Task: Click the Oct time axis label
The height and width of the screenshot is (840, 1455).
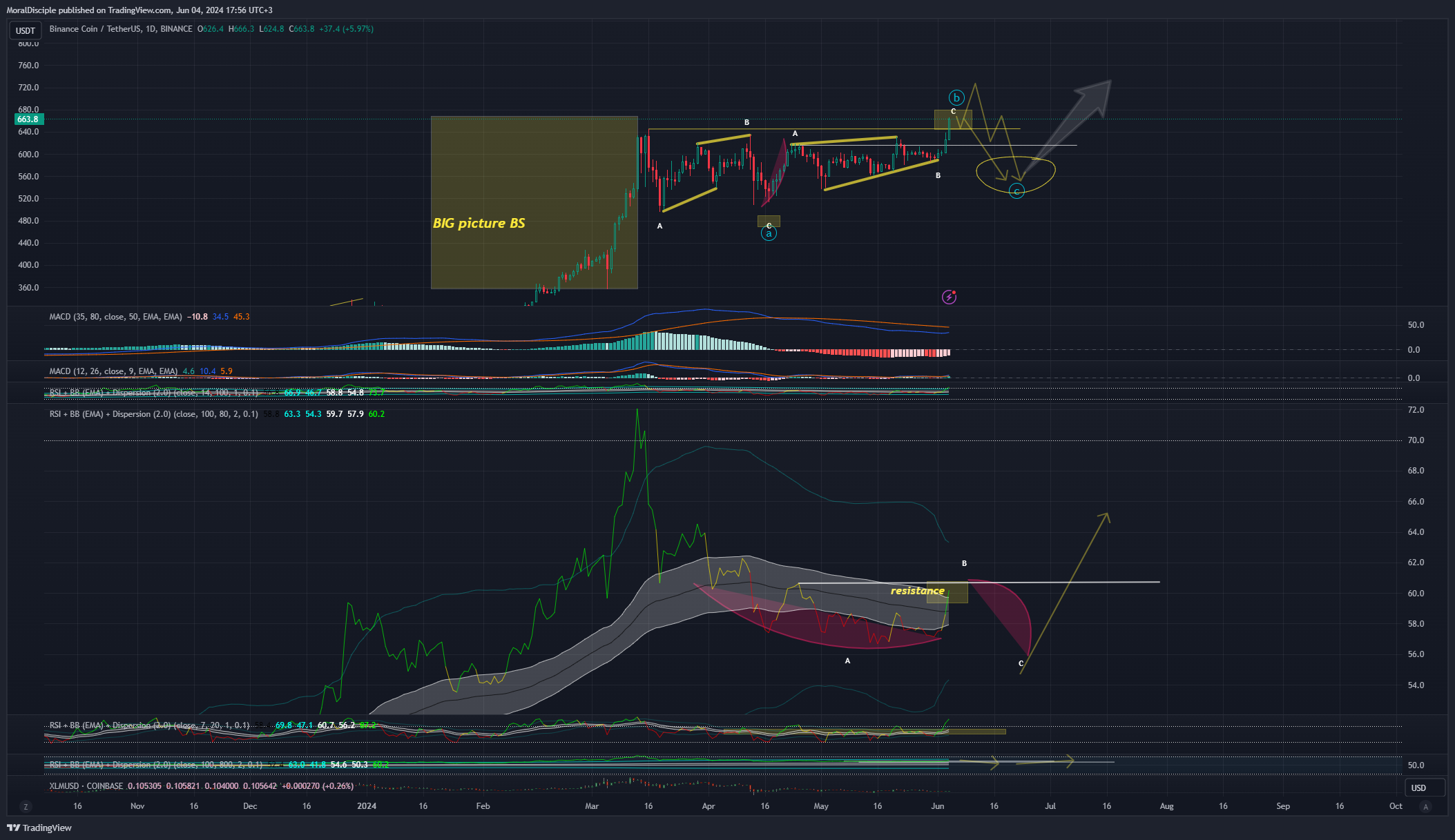Action: pos(1396,806)
